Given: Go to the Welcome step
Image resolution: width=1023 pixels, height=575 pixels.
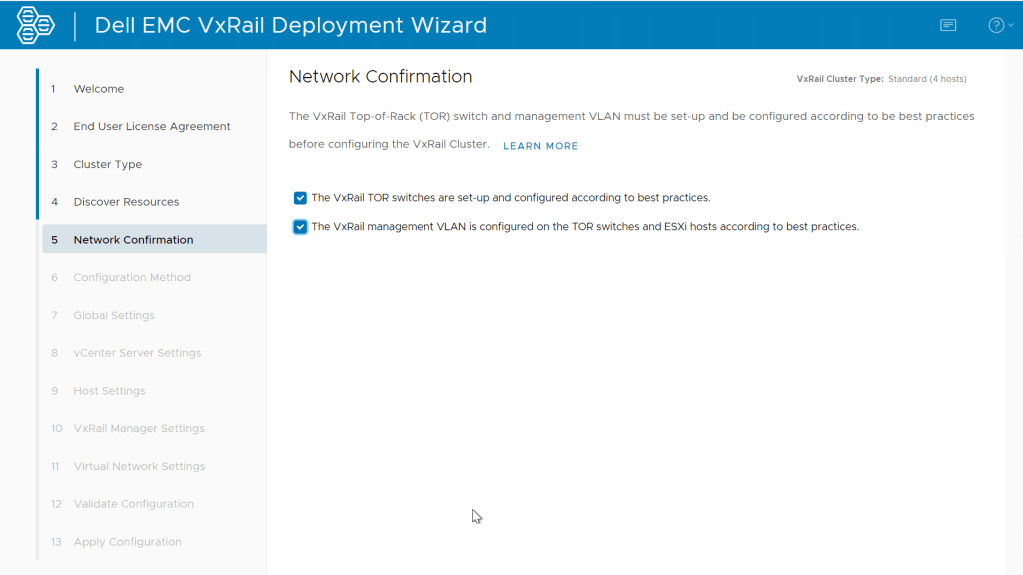Looking at the screenshot, I should pos(99,89).
